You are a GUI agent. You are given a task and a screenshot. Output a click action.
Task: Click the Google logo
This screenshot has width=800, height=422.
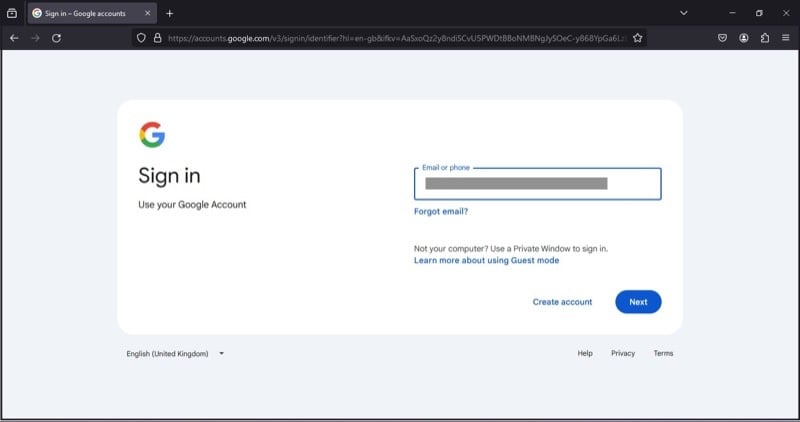[152, 135]
